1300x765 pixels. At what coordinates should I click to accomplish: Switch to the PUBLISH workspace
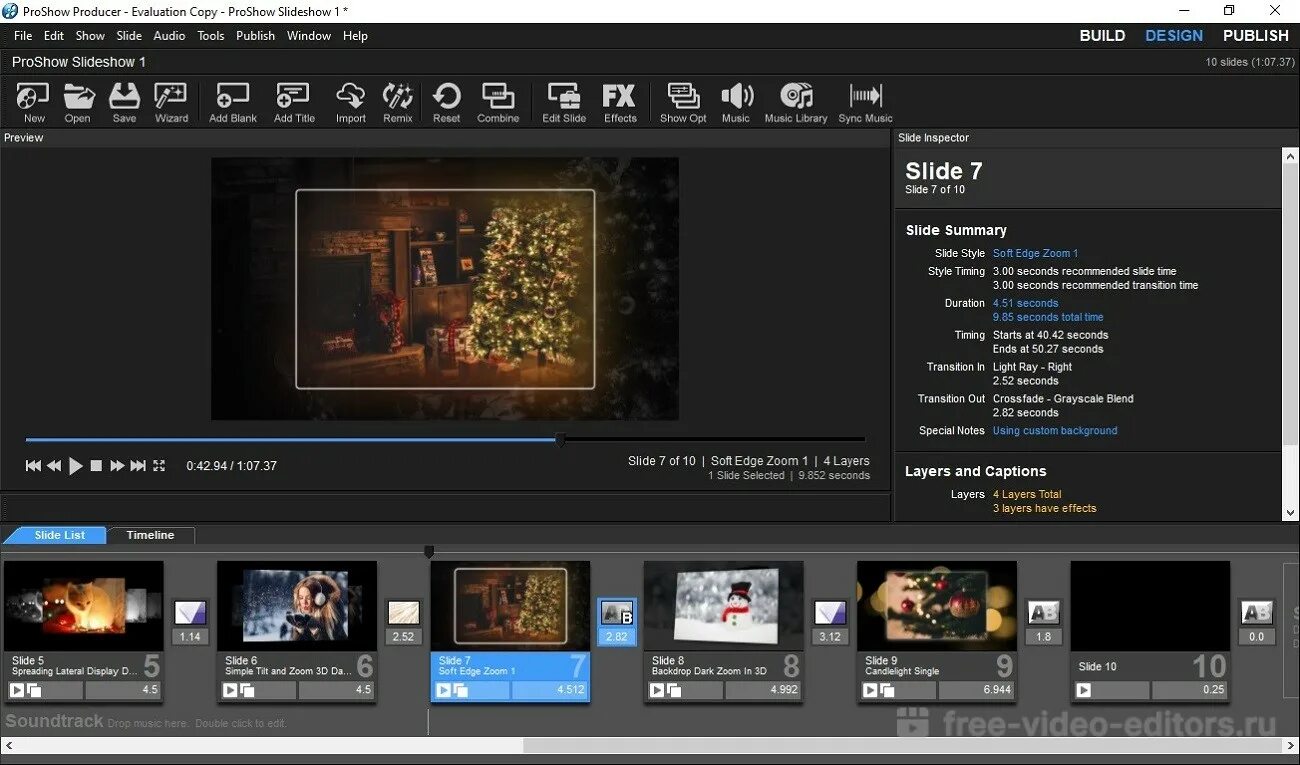[1256, 35]
